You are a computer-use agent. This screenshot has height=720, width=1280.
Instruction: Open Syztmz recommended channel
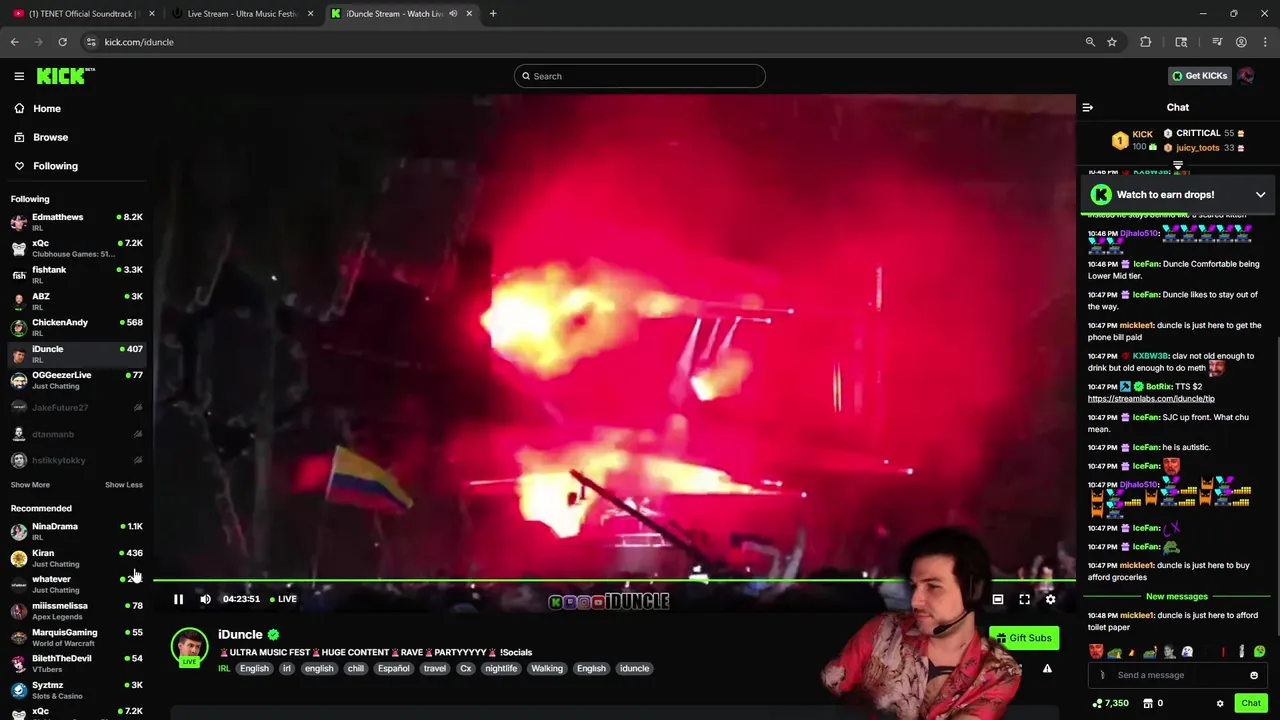pos(77,690)
